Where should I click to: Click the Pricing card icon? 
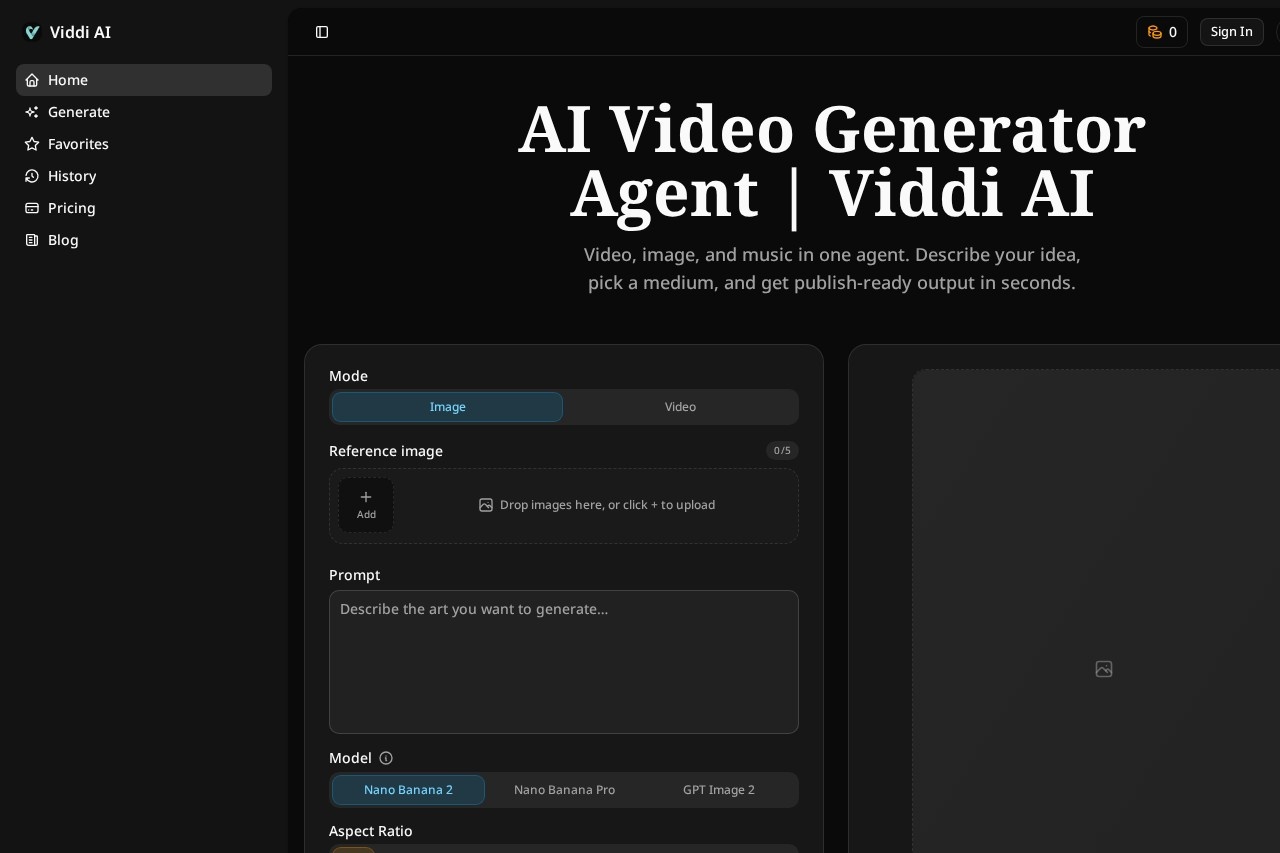[x=32, y=208]
